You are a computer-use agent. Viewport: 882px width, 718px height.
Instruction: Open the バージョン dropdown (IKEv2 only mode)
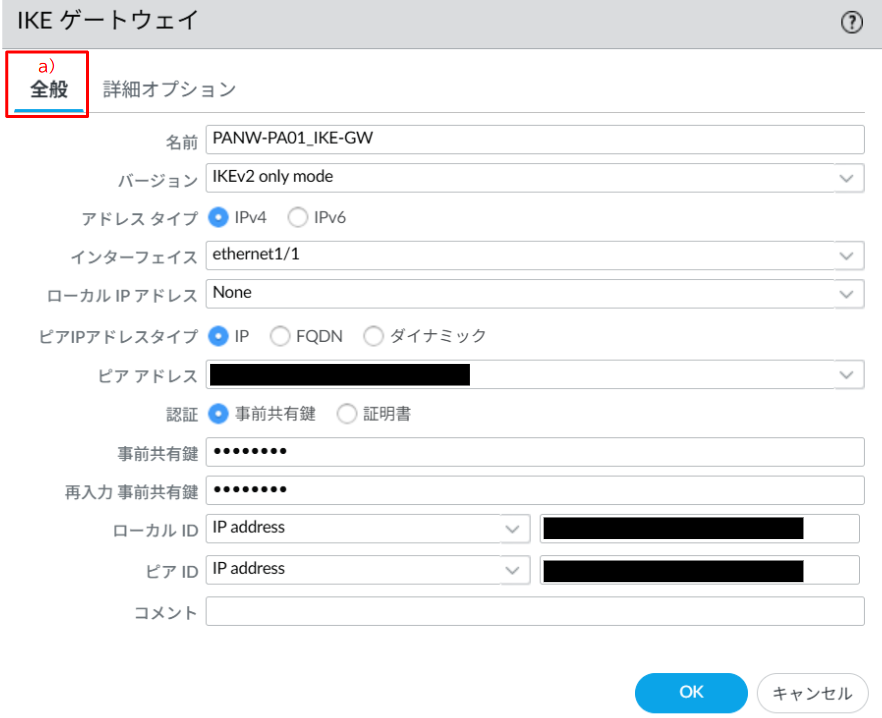(535, 178)
